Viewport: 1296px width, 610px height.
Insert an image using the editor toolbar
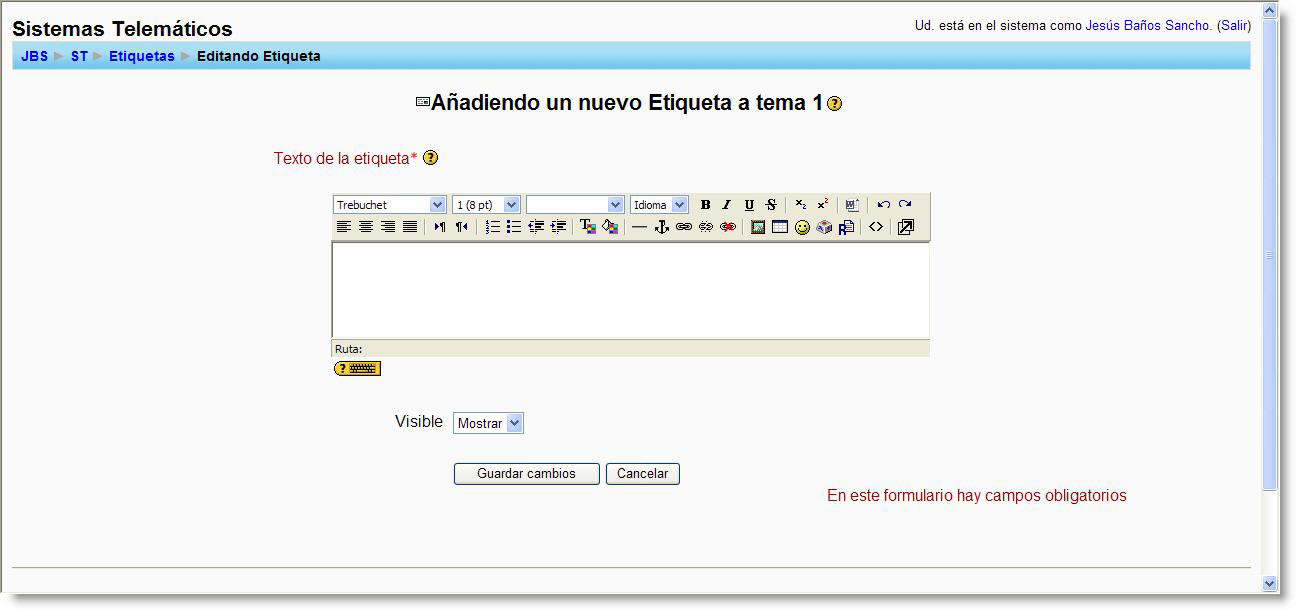point(758,226)
